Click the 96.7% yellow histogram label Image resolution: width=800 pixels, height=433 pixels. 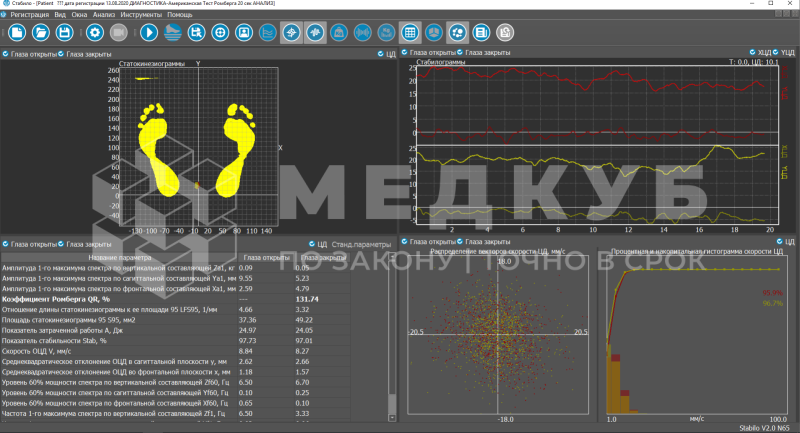(x=772, y=303)
